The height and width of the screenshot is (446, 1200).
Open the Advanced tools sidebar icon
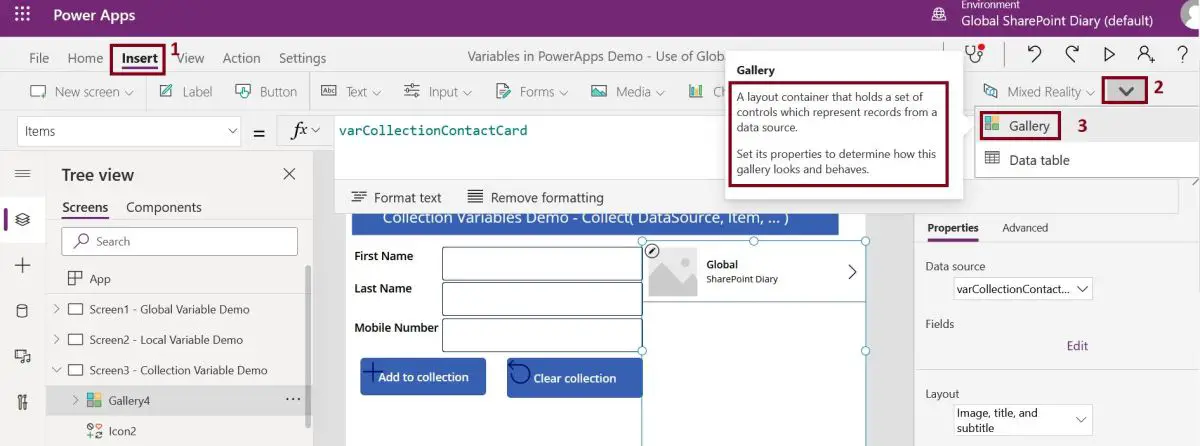point(22,402)
